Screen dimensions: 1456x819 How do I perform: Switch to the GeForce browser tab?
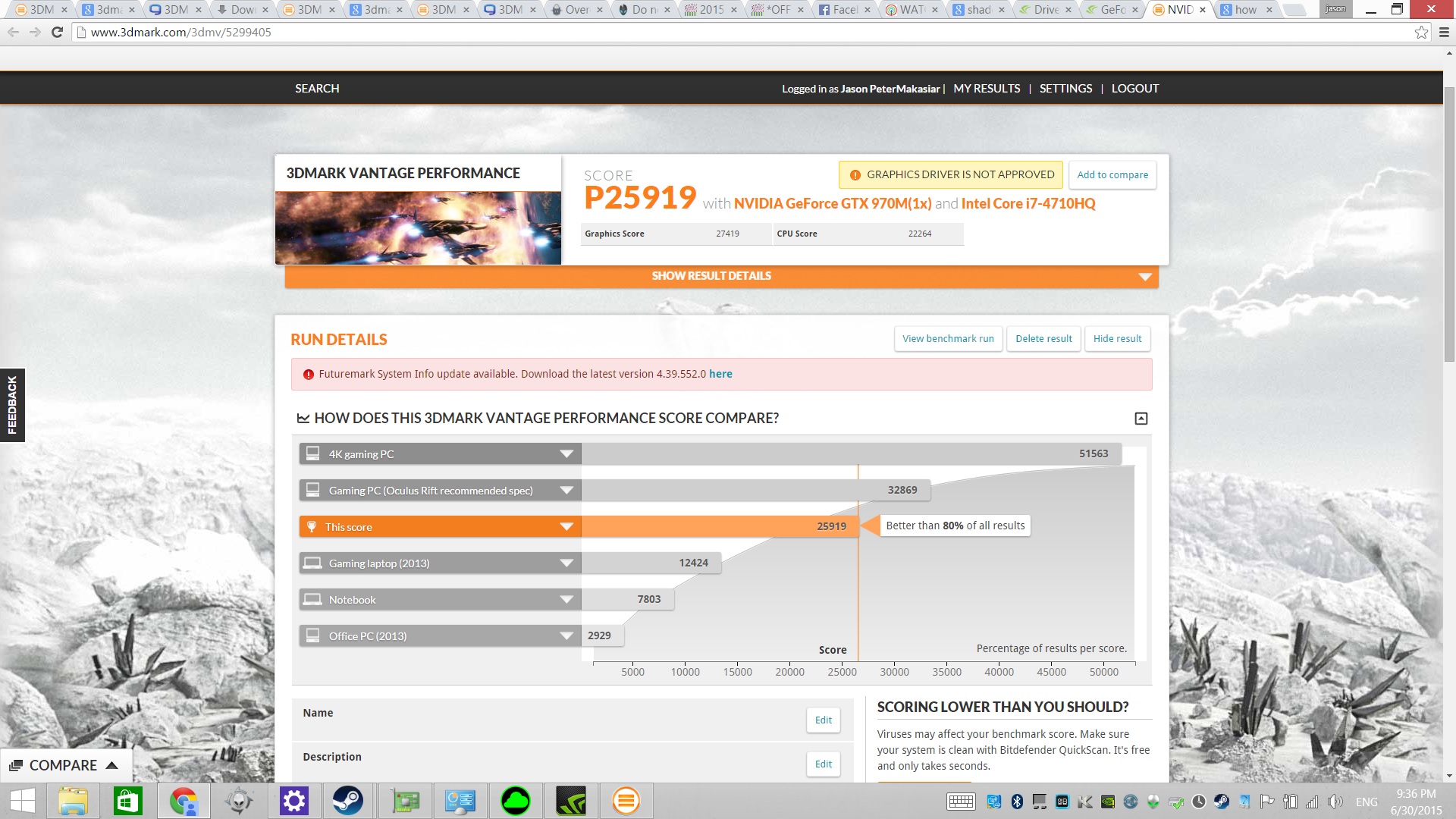(1111, 10)
